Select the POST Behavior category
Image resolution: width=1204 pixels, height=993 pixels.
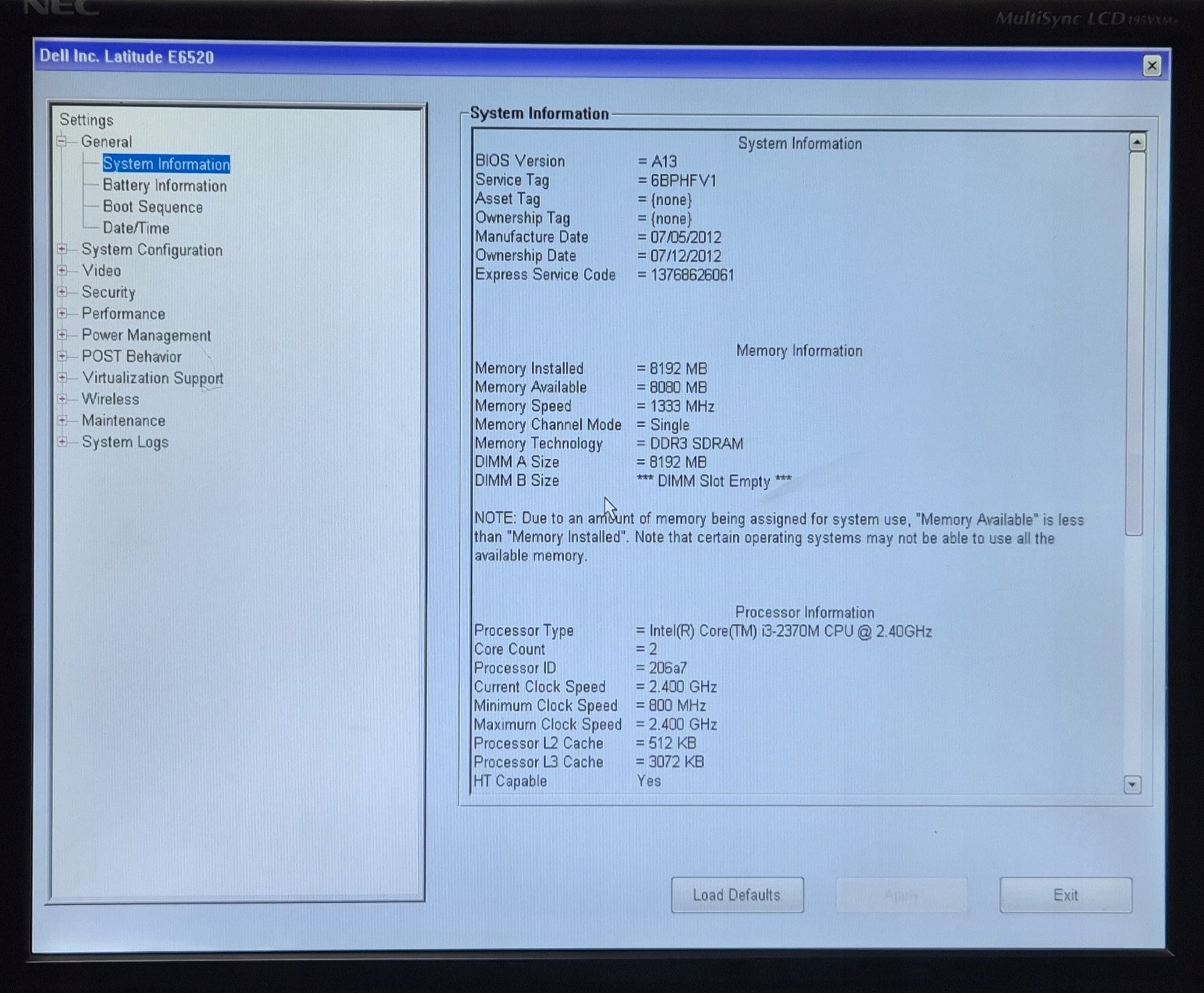click(131, 357)
